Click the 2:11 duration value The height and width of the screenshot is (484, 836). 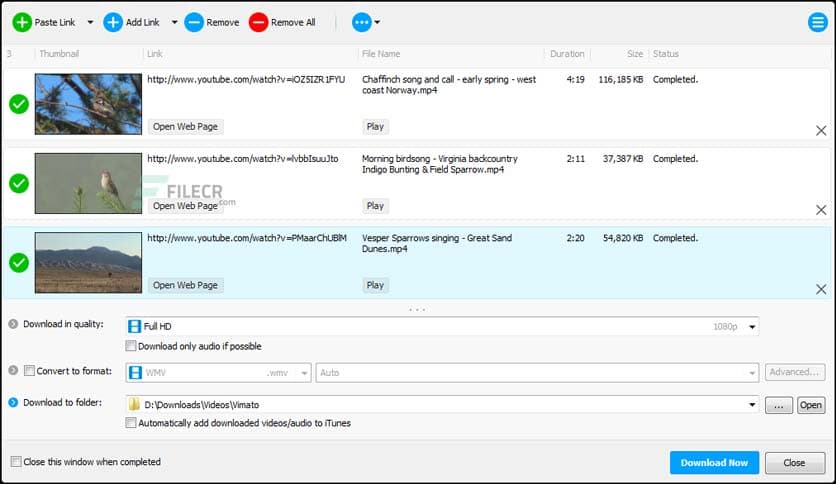coord(576,159)
